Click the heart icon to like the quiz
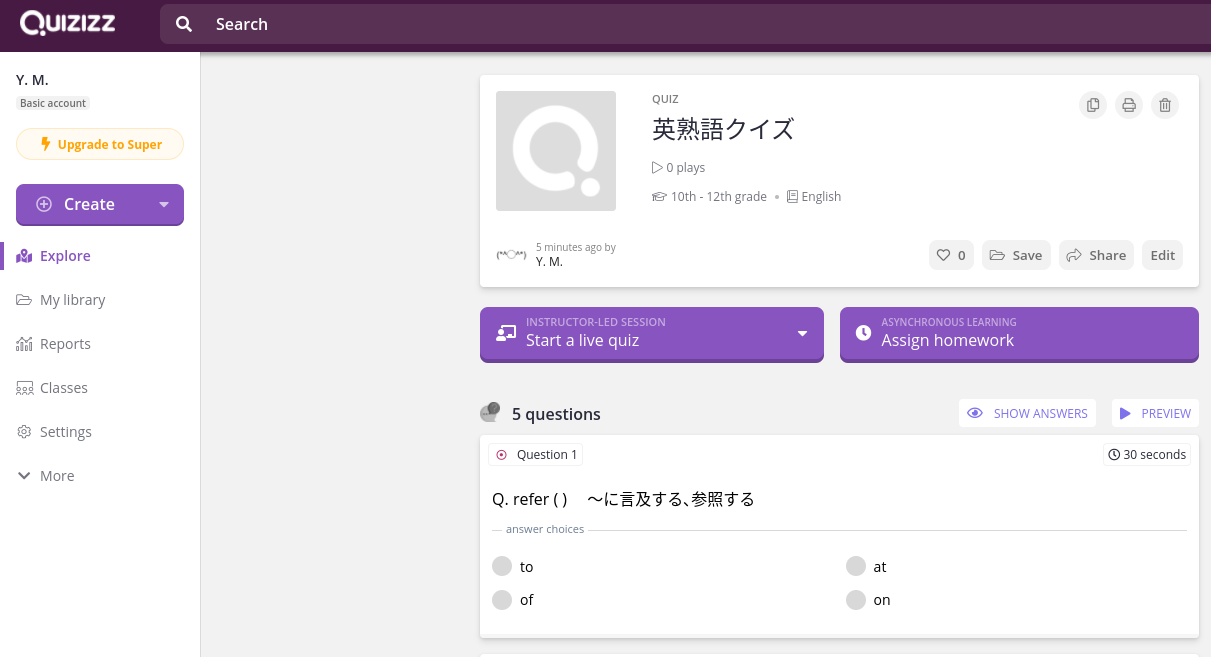 (941, 255)
